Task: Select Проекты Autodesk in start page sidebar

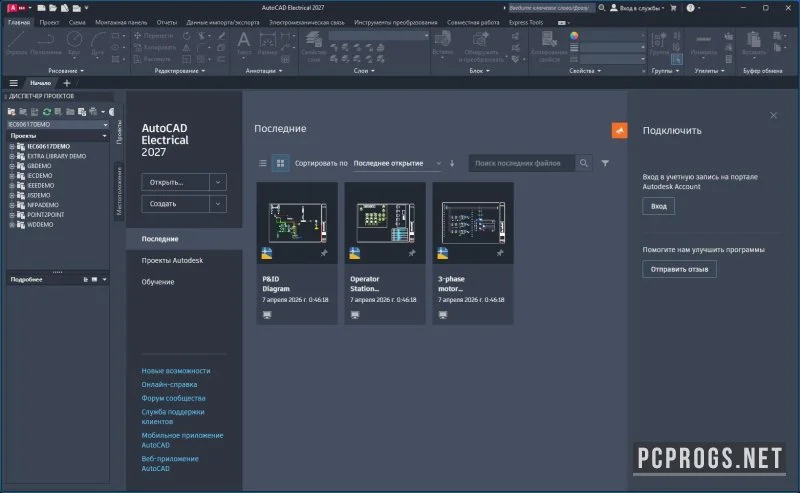Action: 172,260
